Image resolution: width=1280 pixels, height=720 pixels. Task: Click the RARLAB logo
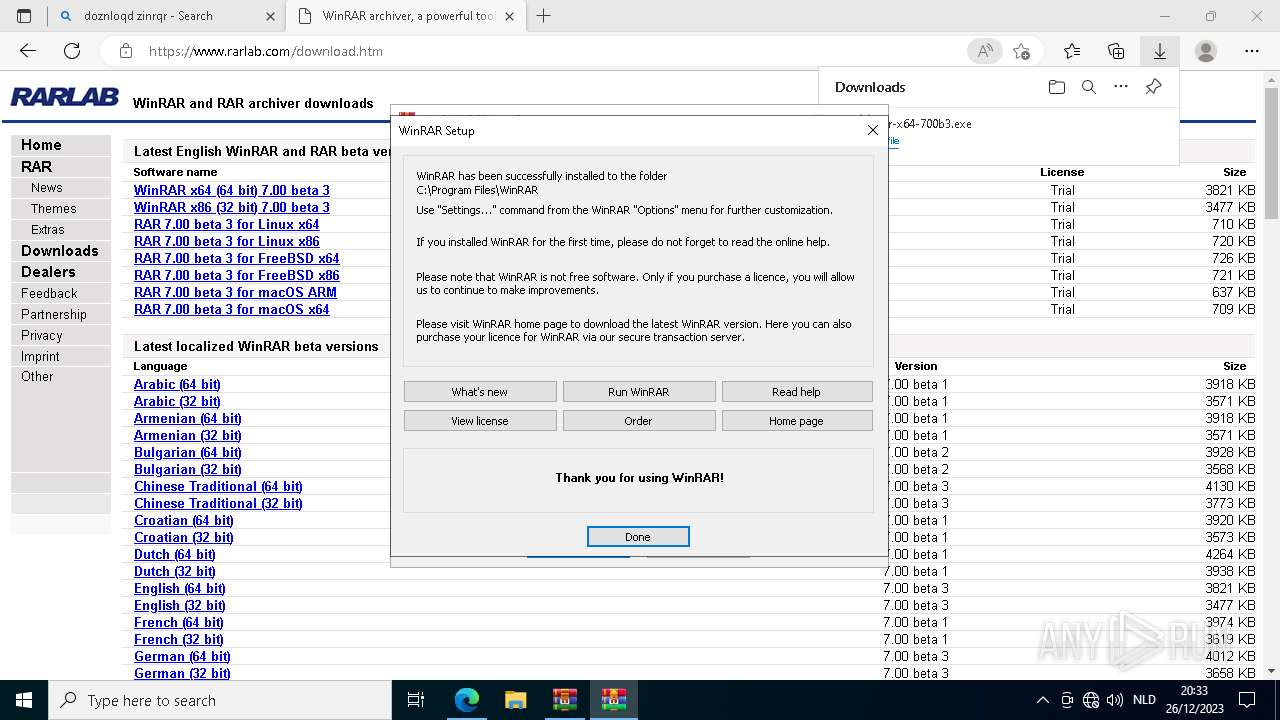pos(65,97)
